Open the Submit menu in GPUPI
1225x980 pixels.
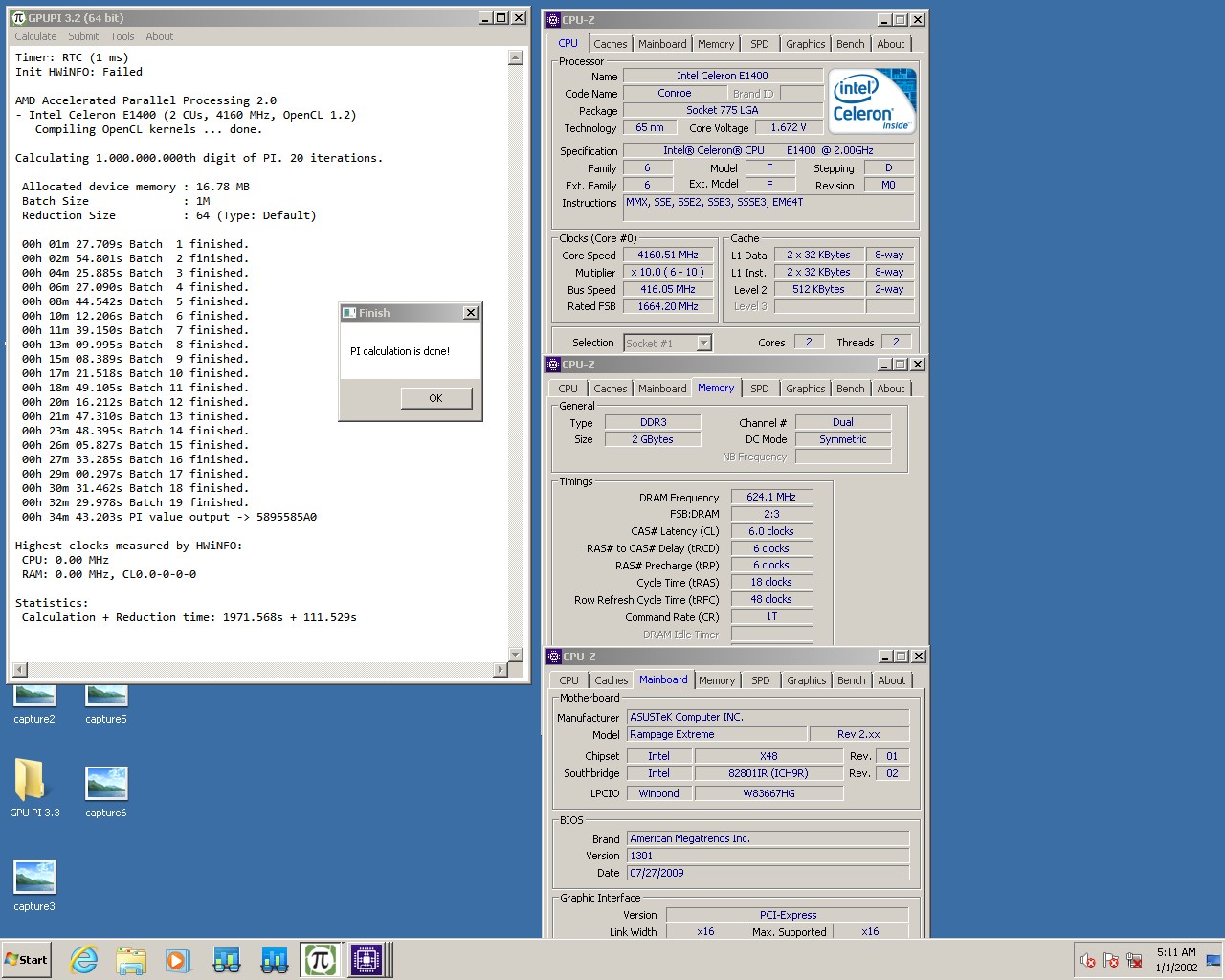tap(83, 36)
